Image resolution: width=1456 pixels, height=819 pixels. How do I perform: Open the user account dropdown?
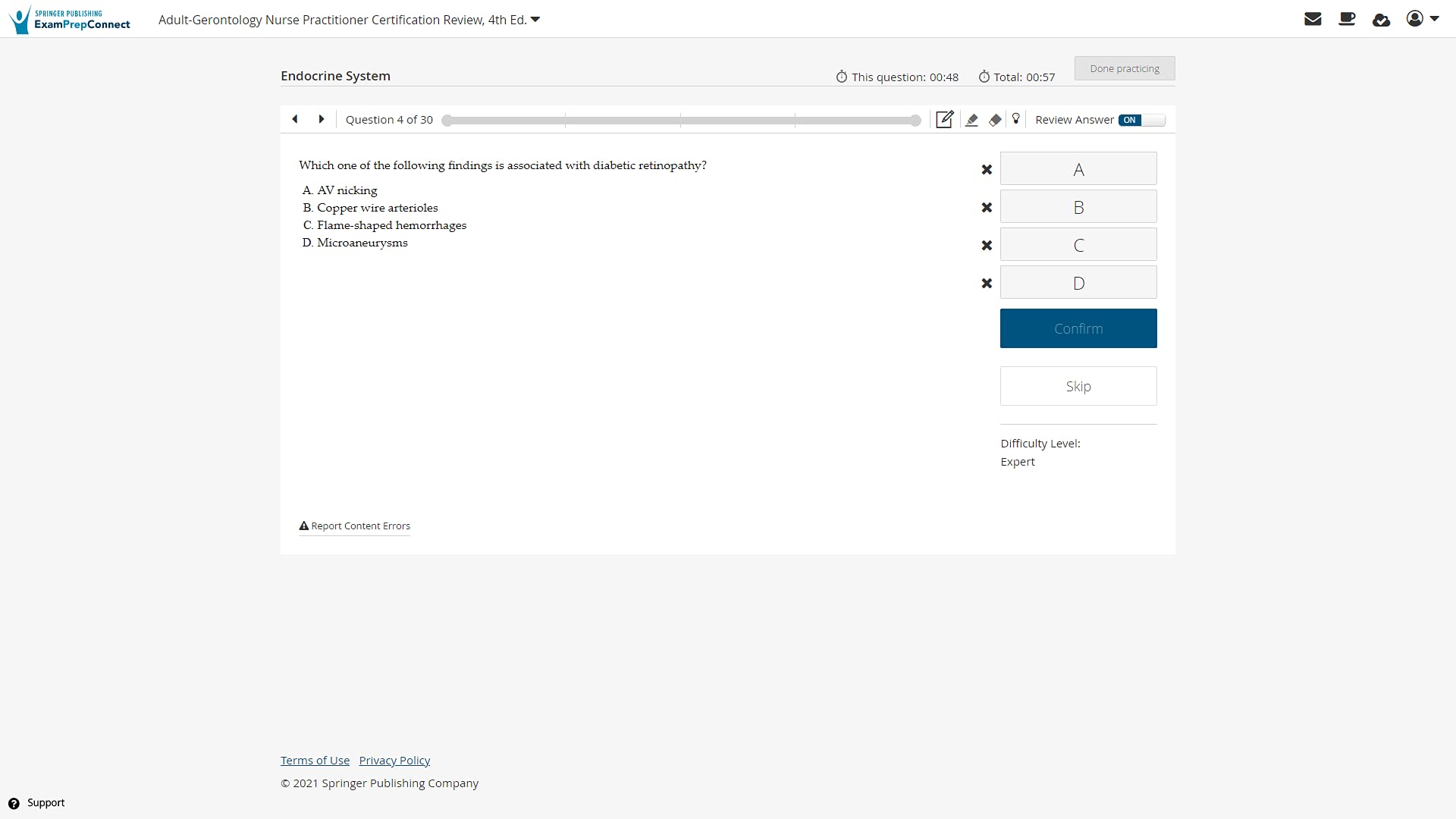[x=1423, y=19]
